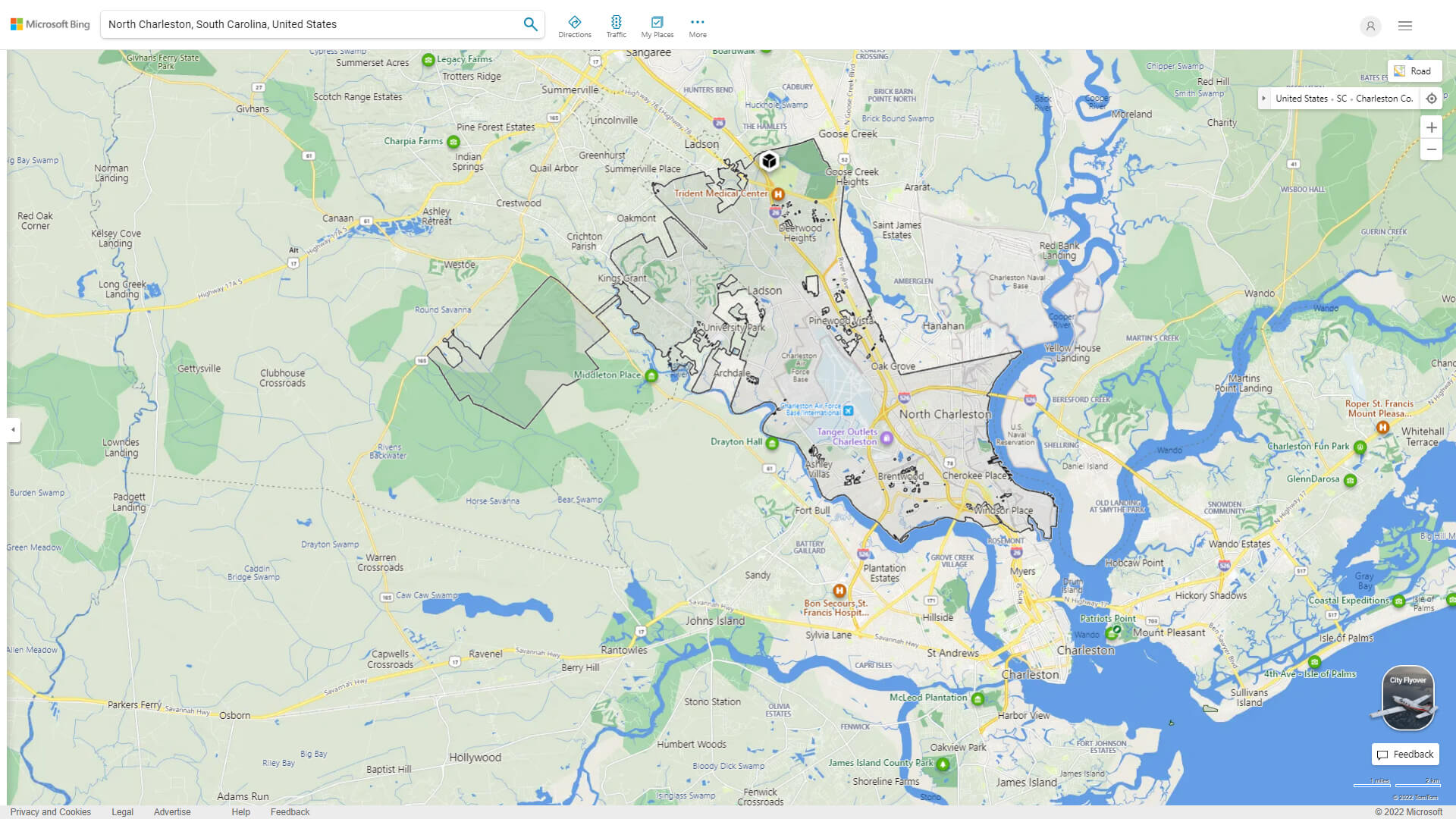Image resolution: width=1456 pixels, height=819 pixels.
Task: Expand the left side panel arrow
Action: pyautogui.click(x=13, y=430)
